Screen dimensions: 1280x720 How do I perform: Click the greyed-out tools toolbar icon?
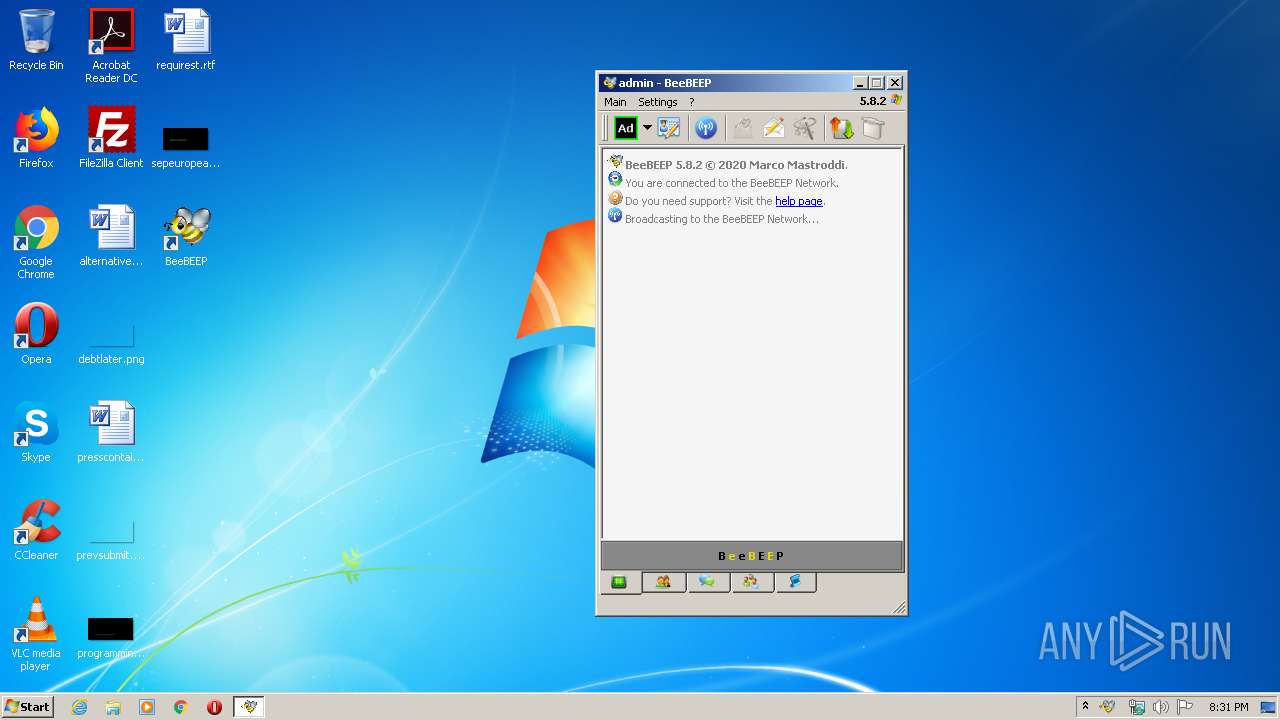click(x=805, y=128)
